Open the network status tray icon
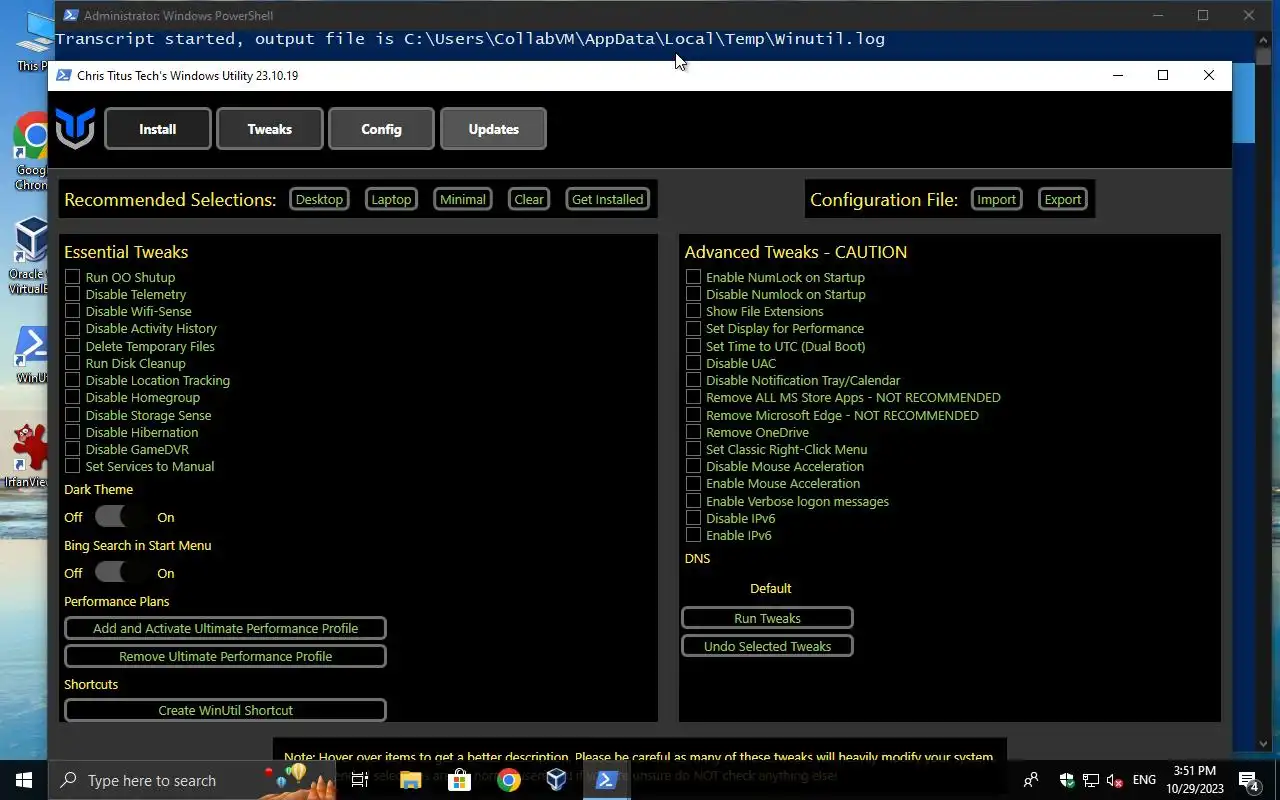 click(1091, 780)
